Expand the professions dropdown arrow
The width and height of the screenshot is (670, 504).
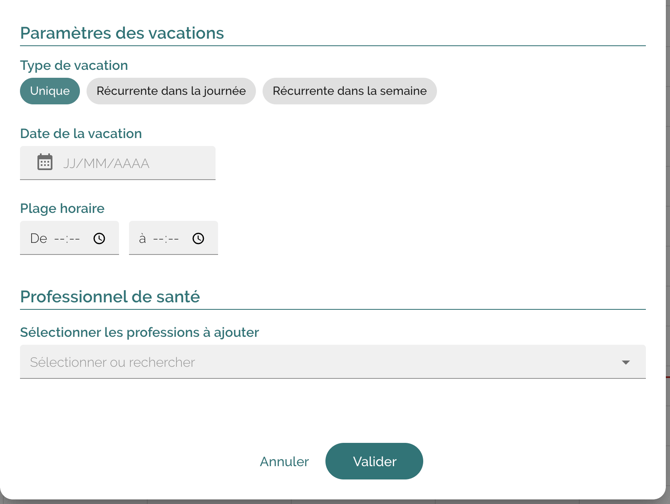(x=626, y=362)
